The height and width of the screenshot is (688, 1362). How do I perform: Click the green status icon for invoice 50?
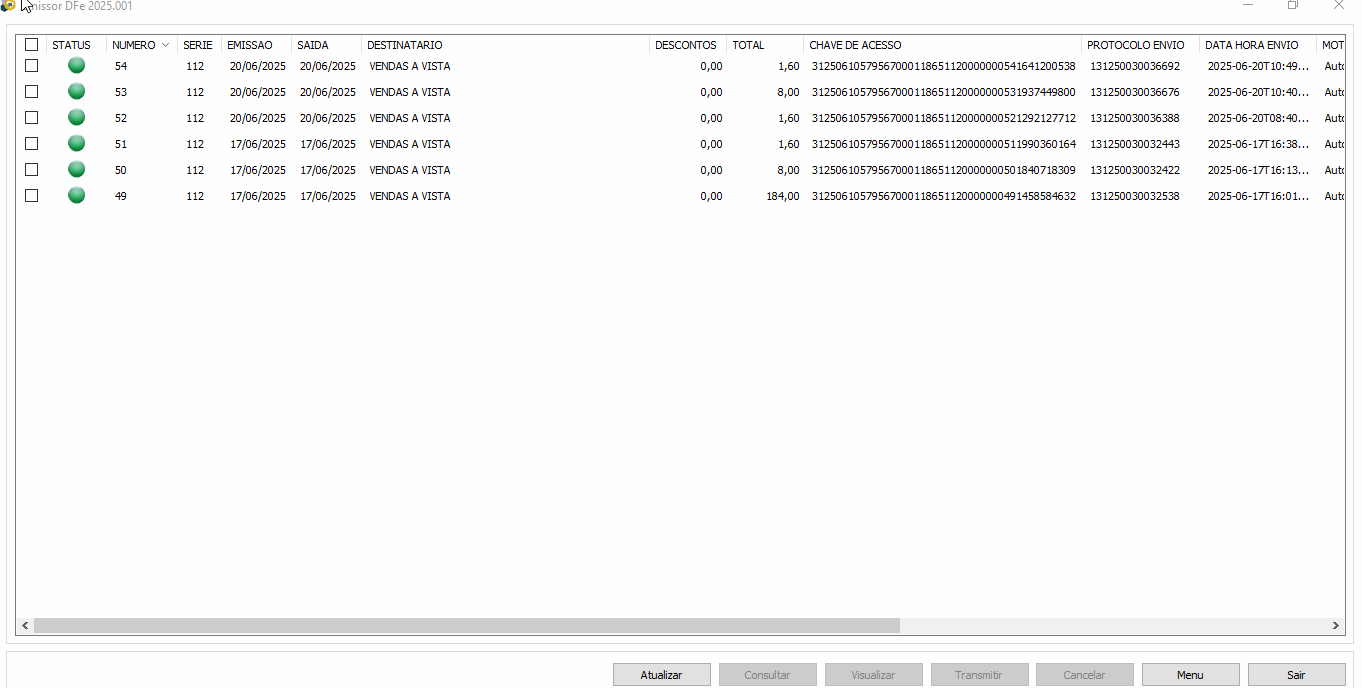76,170
